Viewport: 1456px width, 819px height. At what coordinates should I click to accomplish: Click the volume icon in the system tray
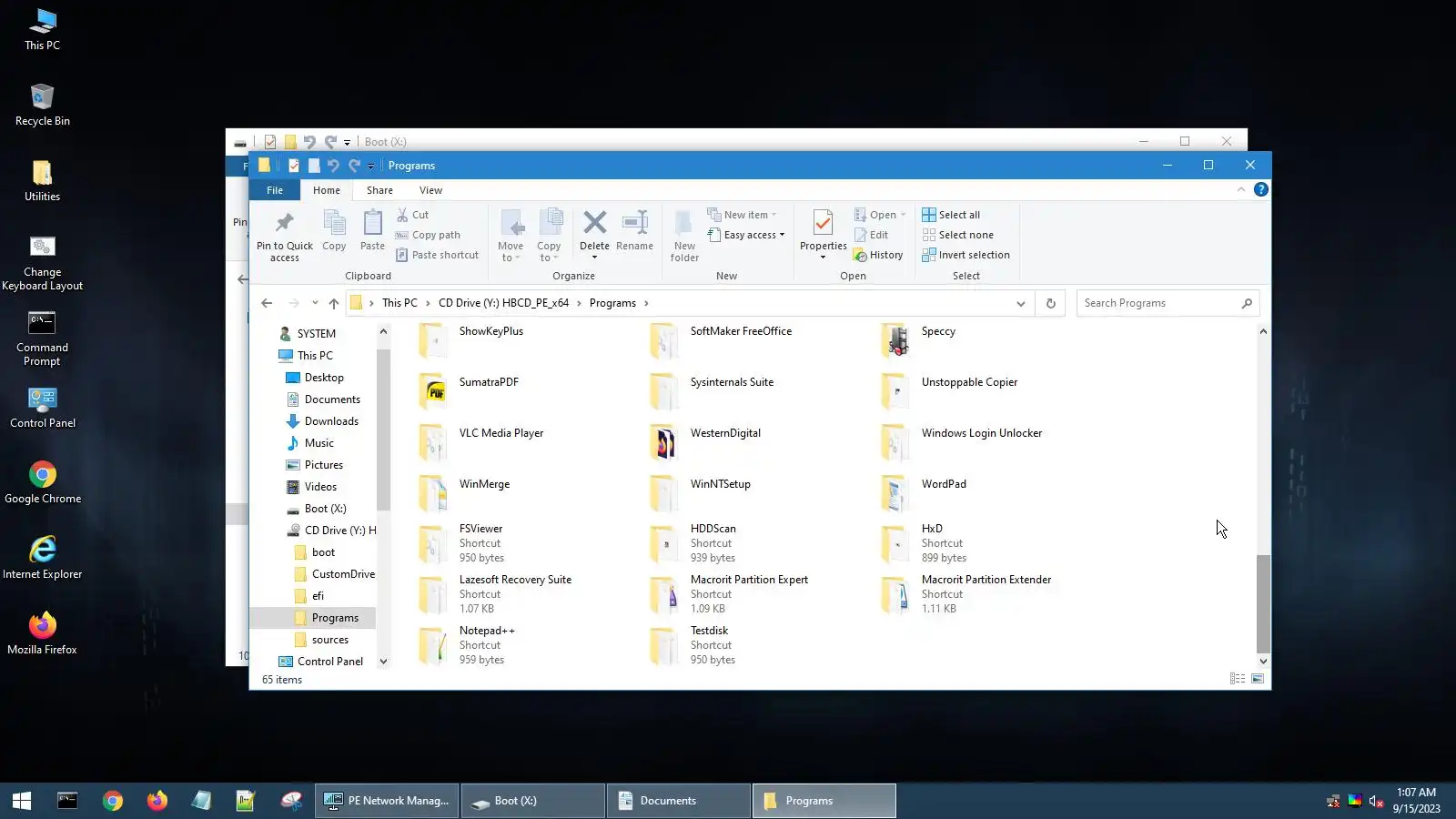click(1376, 802)
